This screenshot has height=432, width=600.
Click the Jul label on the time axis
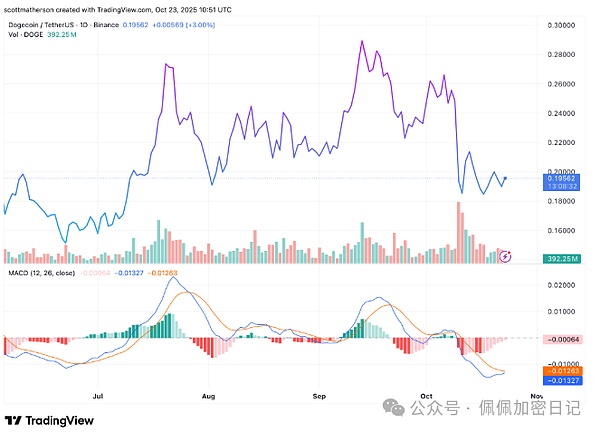[97, 396]
